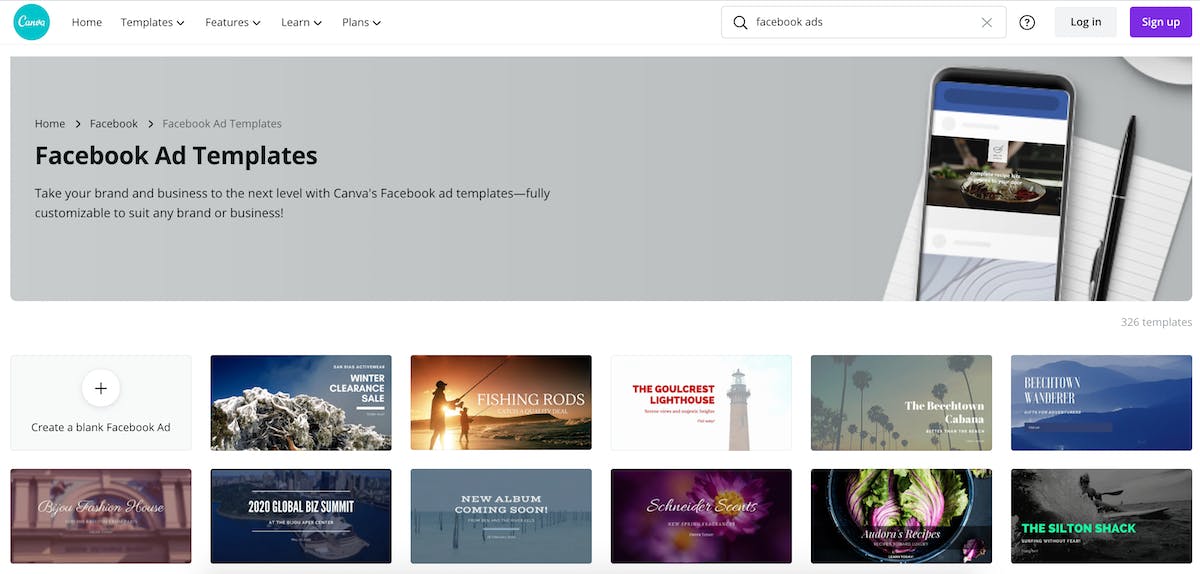Viewport: 1200px width, 574px height.
Task: Click the 'Facebook Ad Templates' heading
Action: point(176,156)
